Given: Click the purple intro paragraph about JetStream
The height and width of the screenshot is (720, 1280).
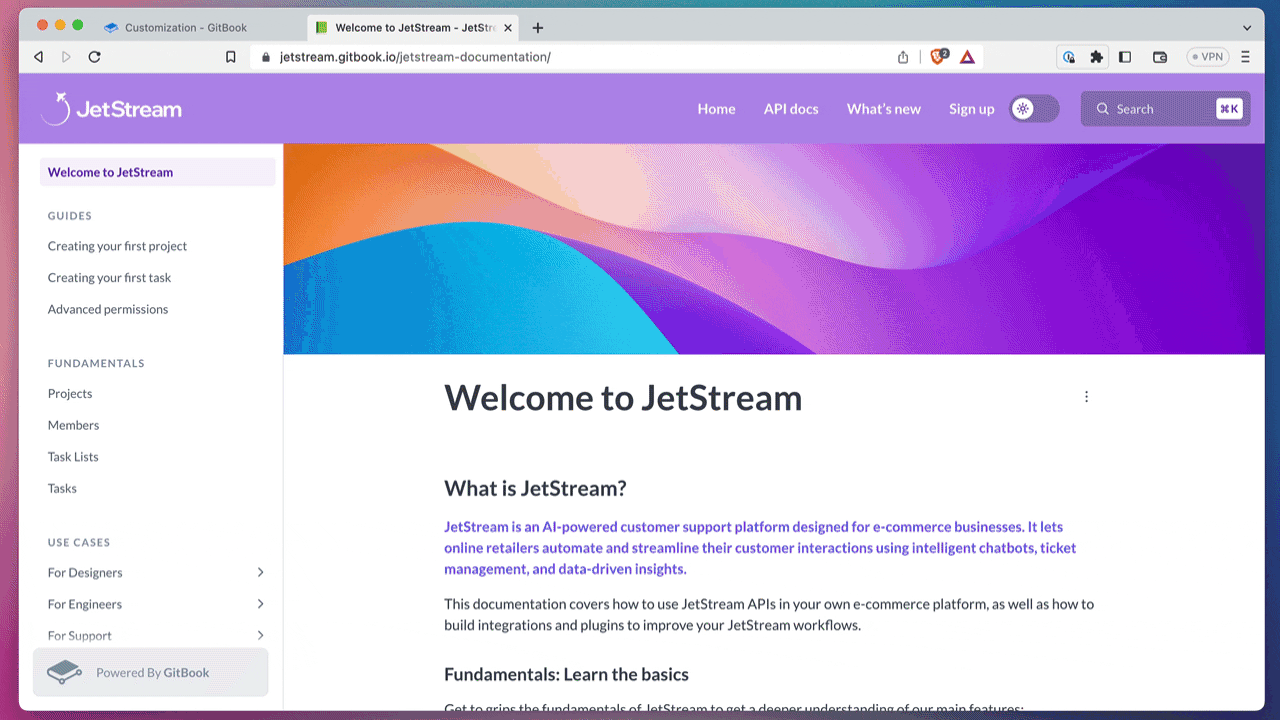Looking at the screenshot, I should 760,548.
